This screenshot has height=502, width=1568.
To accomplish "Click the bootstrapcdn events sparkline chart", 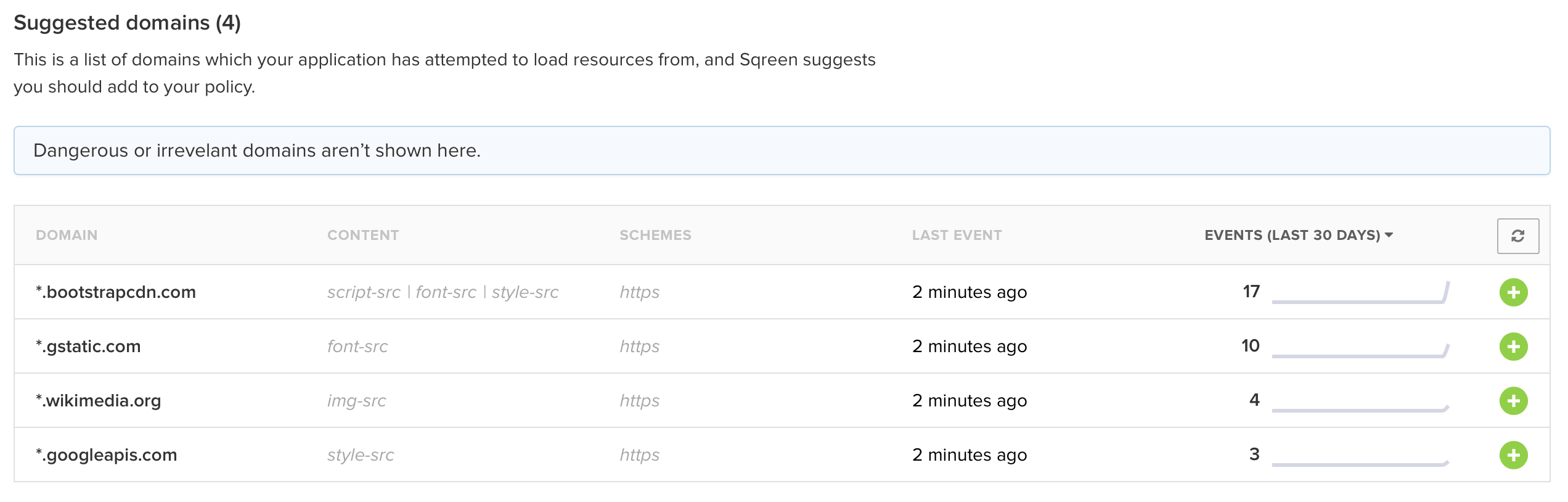I will (x=1360, y=294).
